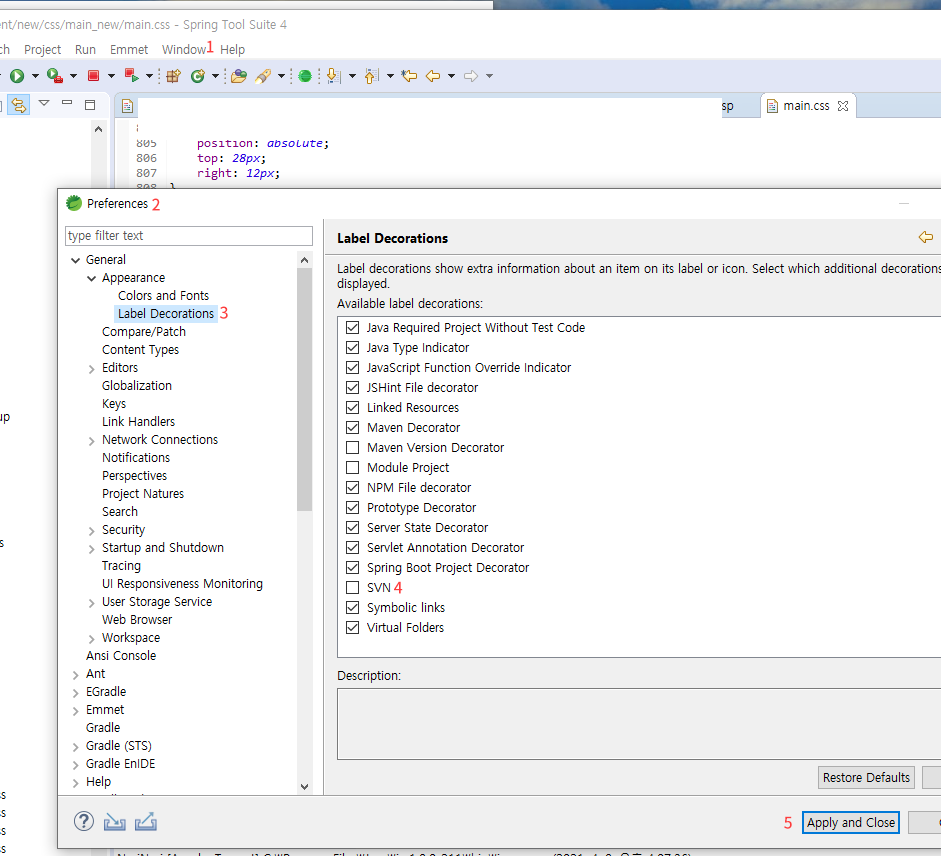Screen dimensions: 941x856
Task: Click the green new class toolbar icon
Action: (197, 76)
